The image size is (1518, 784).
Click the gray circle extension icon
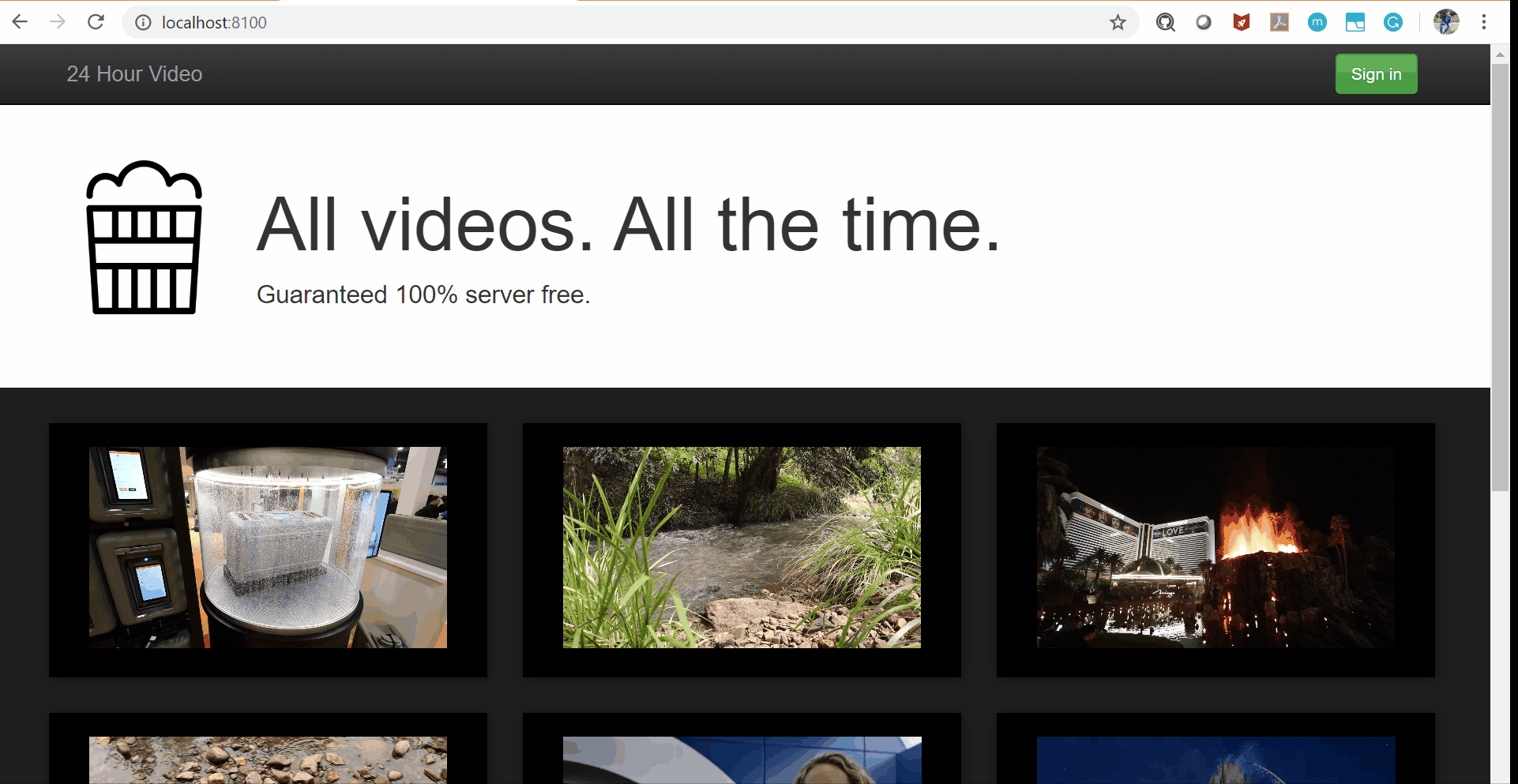tap(1203, 23)
